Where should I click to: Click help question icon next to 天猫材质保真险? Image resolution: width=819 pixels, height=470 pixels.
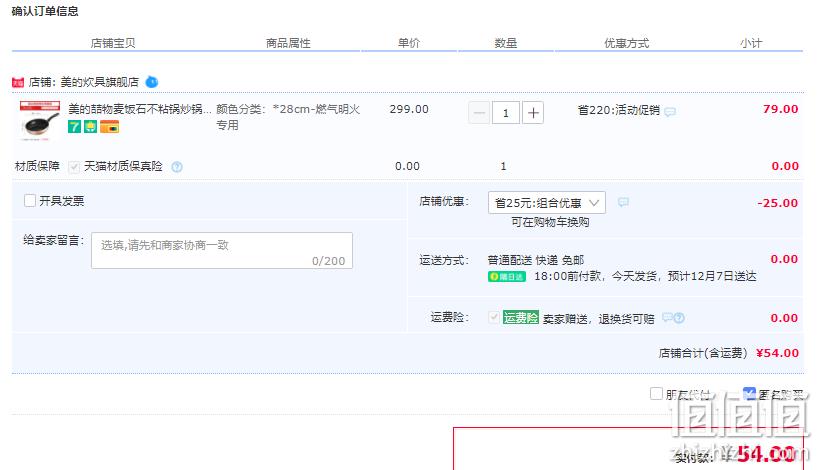coord(177,167)
